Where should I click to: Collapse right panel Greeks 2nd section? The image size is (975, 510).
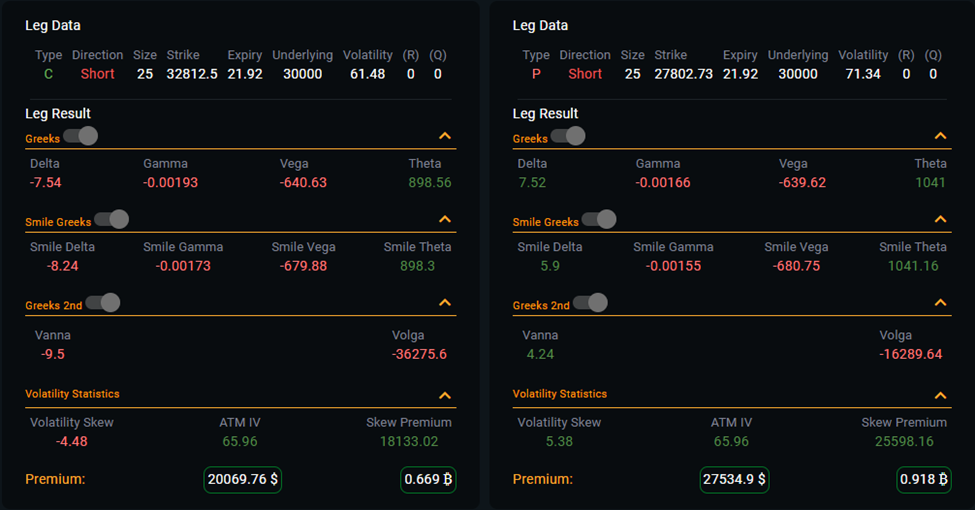coord(940,302)
